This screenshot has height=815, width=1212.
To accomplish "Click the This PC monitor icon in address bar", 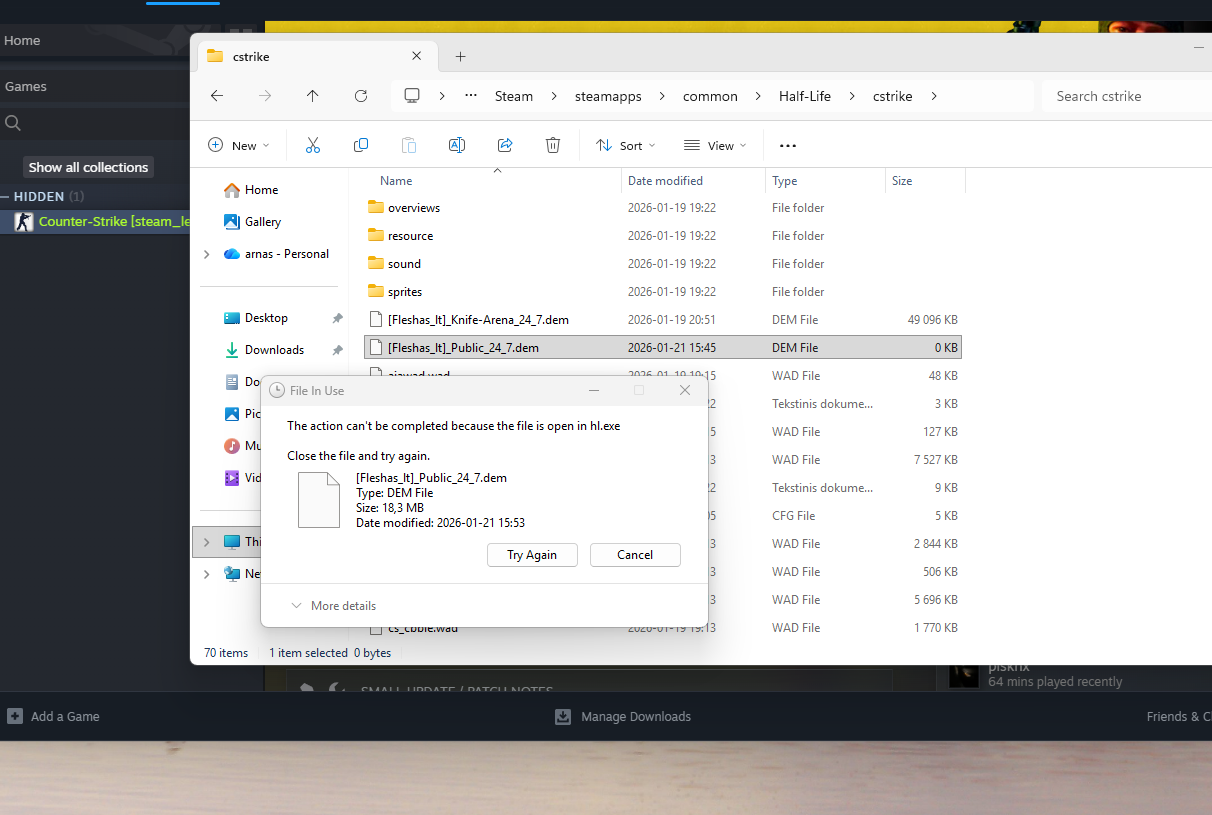I will click(x=412, y=96).
